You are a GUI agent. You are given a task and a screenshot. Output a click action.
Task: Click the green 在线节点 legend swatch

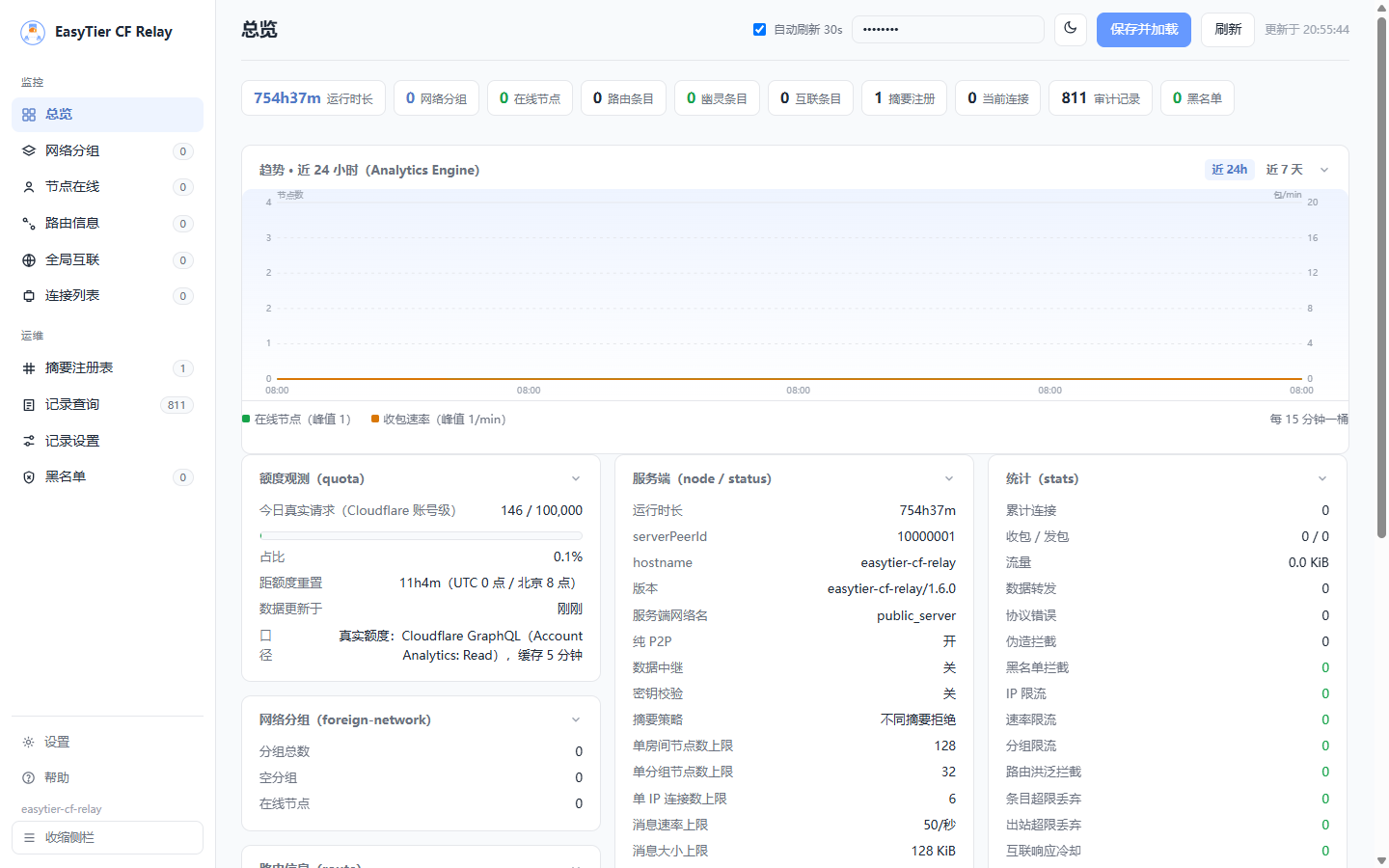coord(246,419)
